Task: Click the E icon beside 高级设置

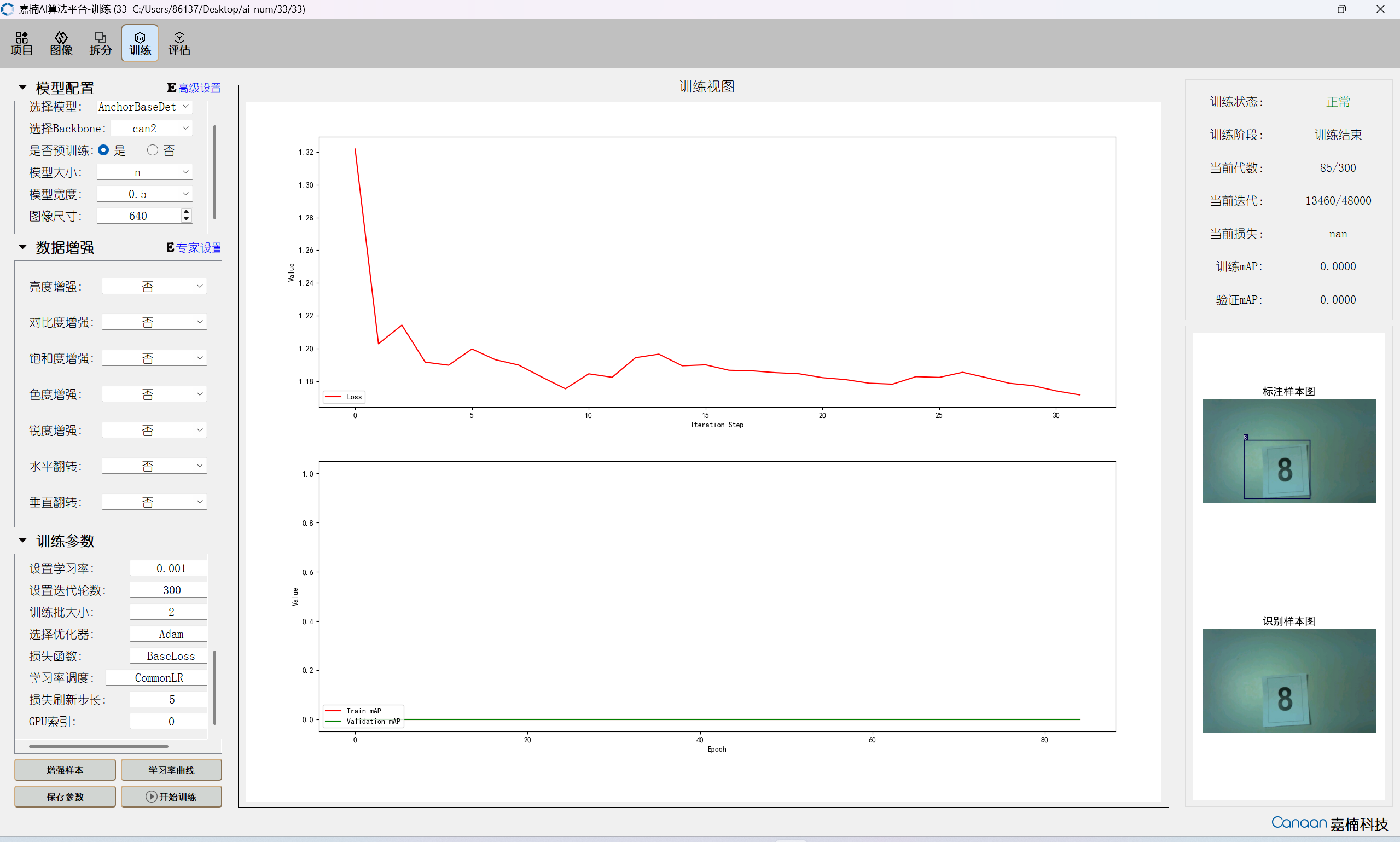Action: (x=171, y=88)
